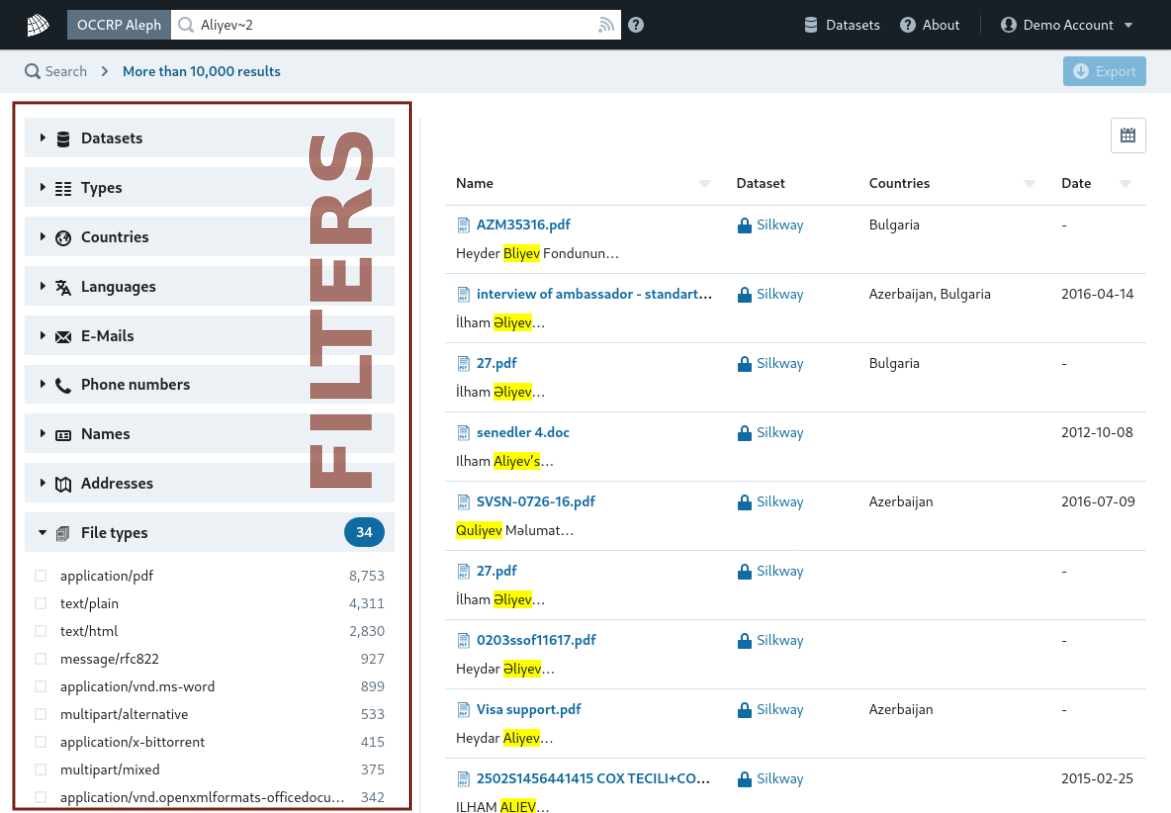
Task: Check the application/pdf file type filter
Action: tap(40, 576)
